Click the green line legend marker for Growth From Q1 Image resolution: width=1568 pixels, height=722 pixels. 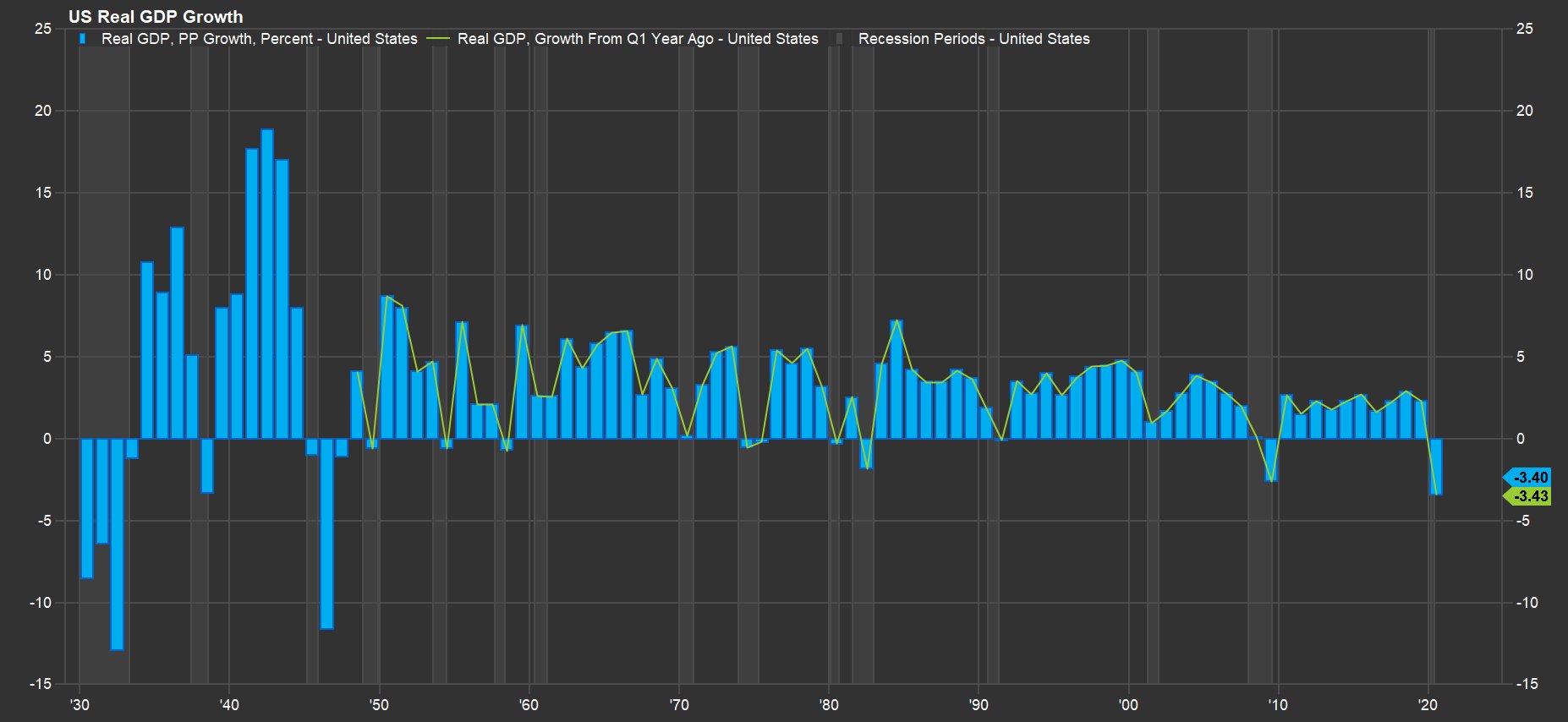[x=438, y=39]
